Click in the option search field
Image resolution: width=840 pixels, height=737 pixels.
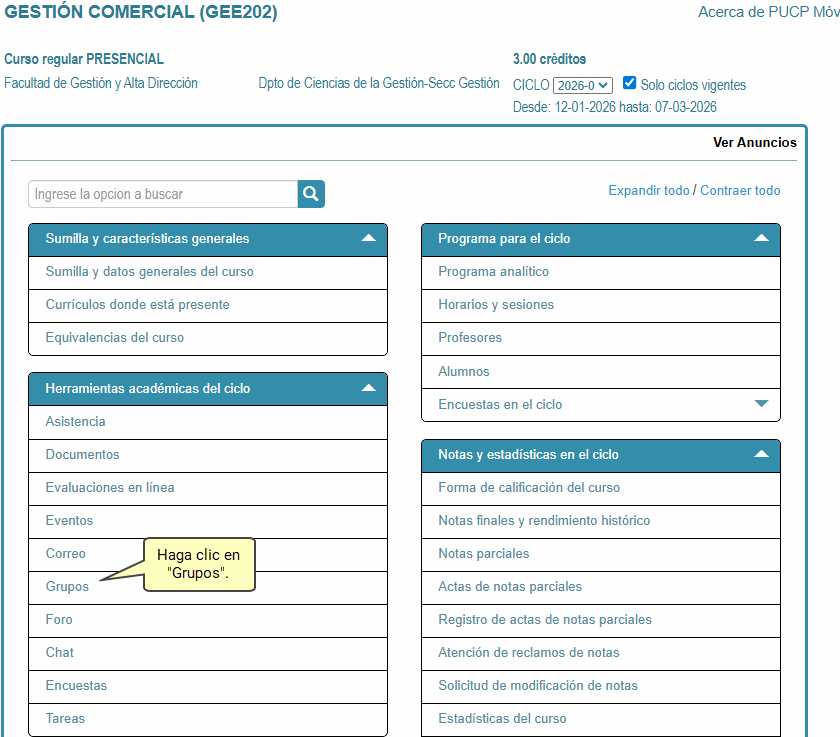[163, 194]
